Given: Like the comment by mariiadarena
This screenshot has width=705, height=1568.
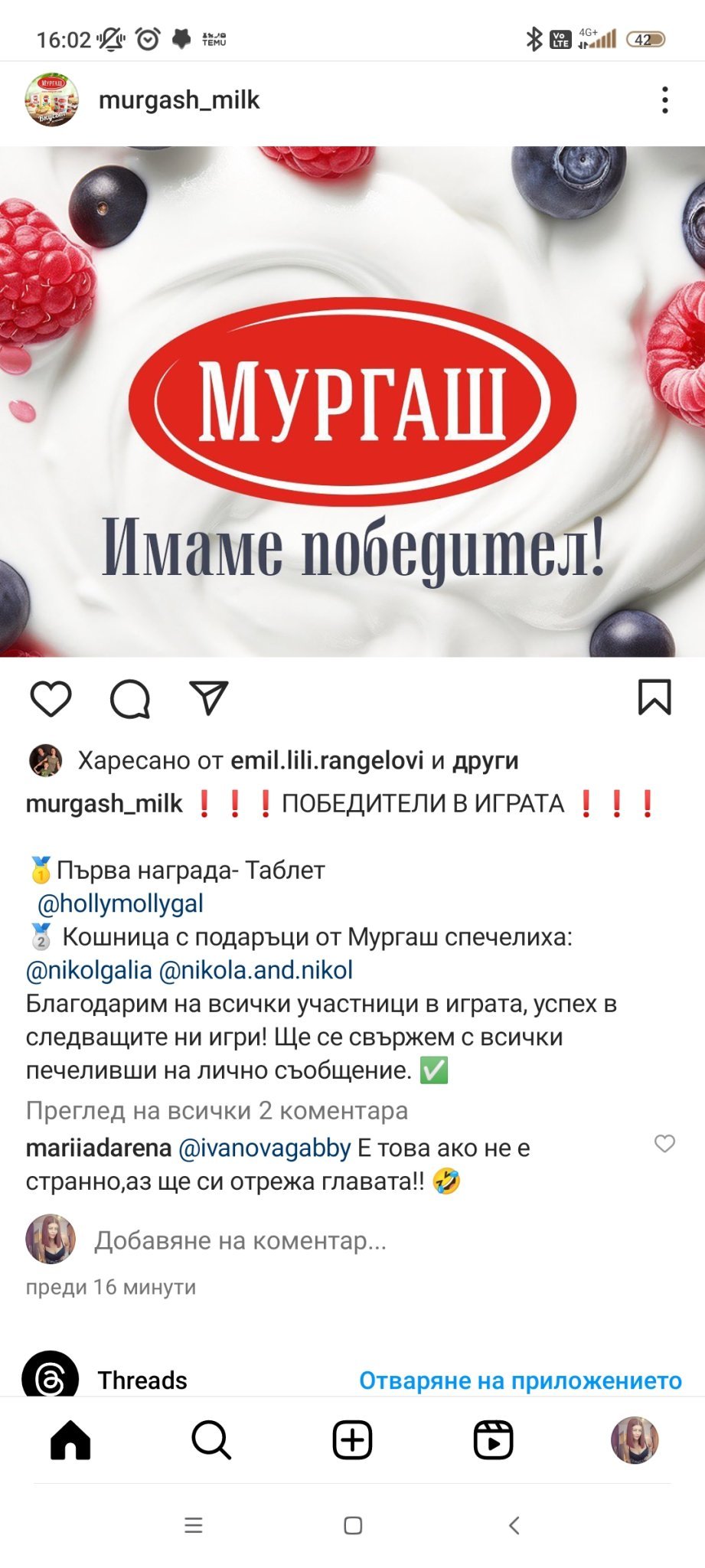Looking at the screenshot, I should (664, 1143).
